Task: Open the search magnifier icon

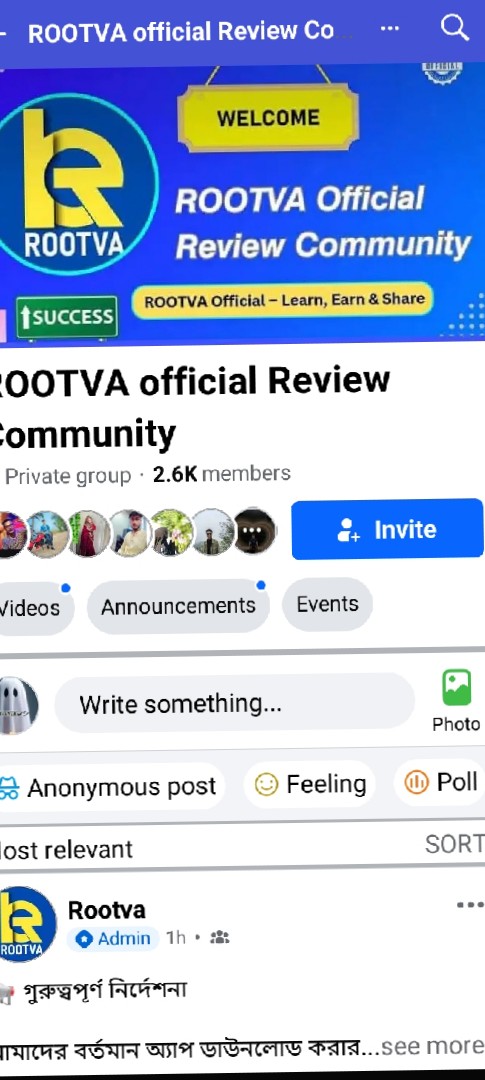Action: [x=455, y=28]
